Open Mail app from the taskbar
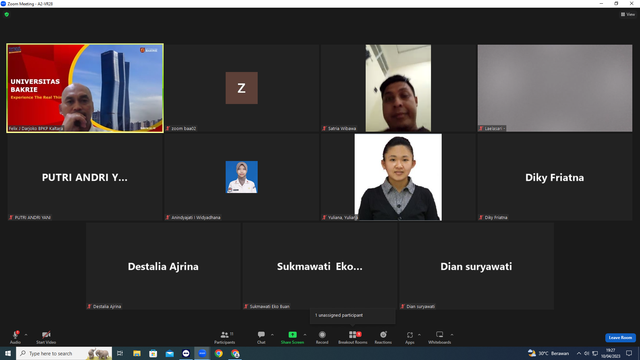The image size is (640, 360). (169, 353)
